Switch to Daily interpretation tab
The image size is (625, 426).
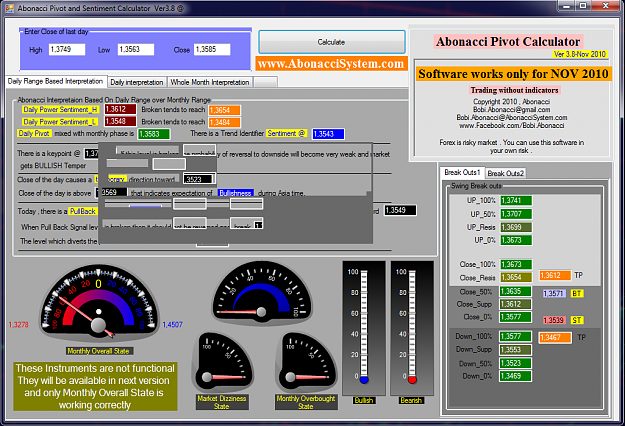coord(137,82)
